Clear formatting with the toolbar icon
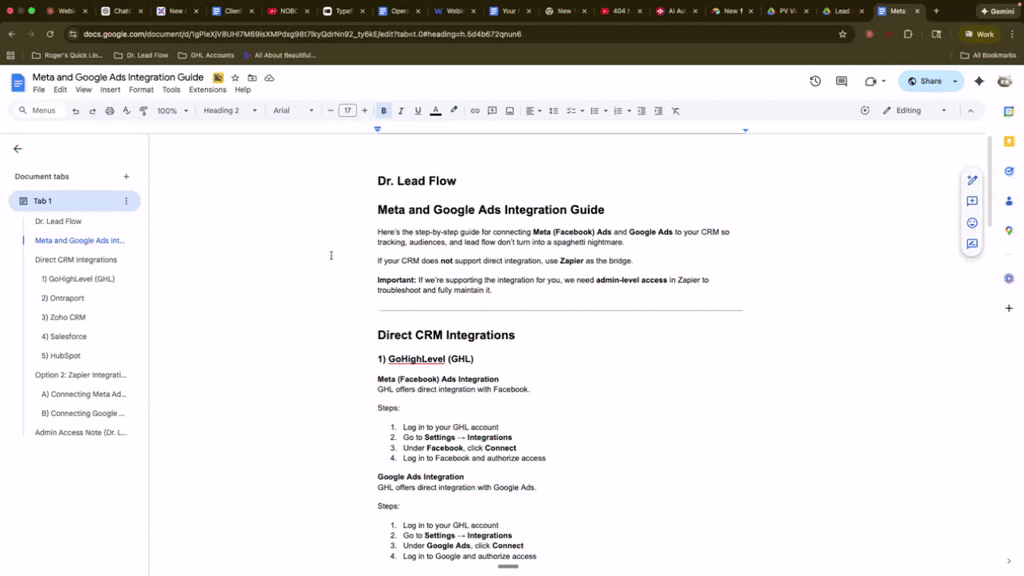This screenshot has width=1024, height=576. tap(673, 111)
